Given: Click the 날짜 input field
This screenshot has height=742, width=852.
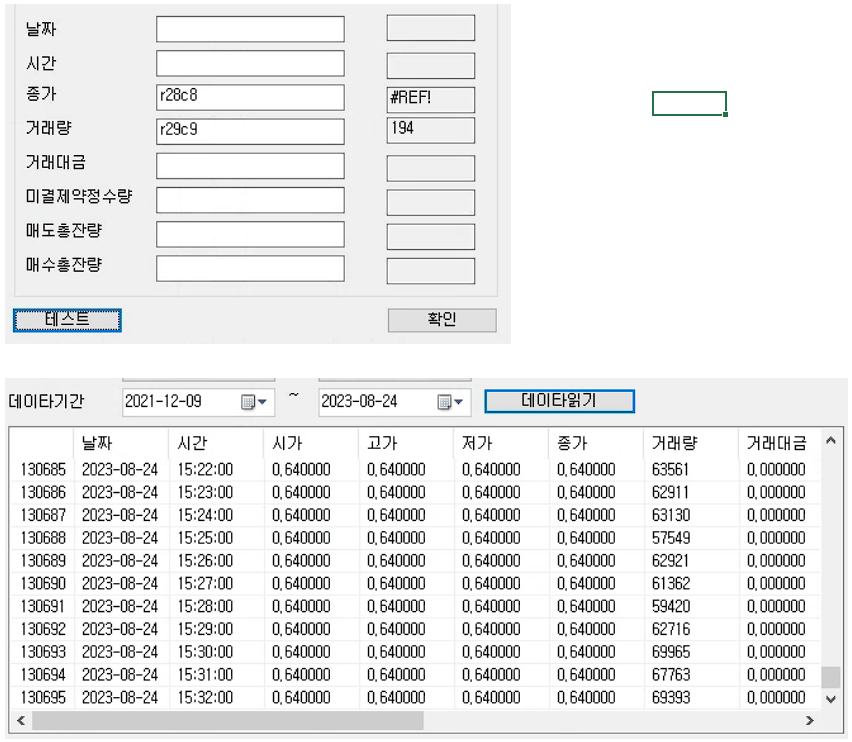Looking at the screenshot, I should point(250,30).
